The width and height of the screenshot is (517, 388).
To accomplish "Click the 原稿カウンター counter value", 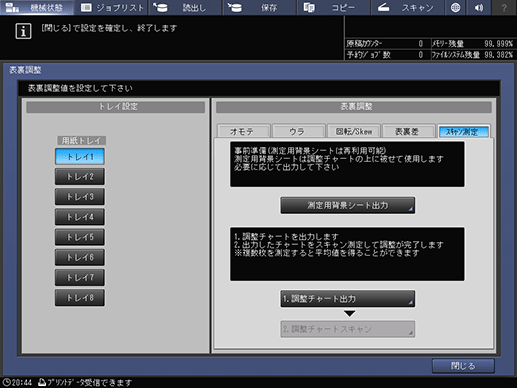I will pos(421,44).
